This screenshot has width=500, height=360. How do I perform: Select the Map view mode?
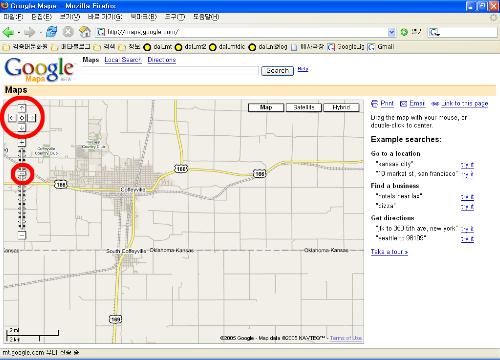click(266, 107)
